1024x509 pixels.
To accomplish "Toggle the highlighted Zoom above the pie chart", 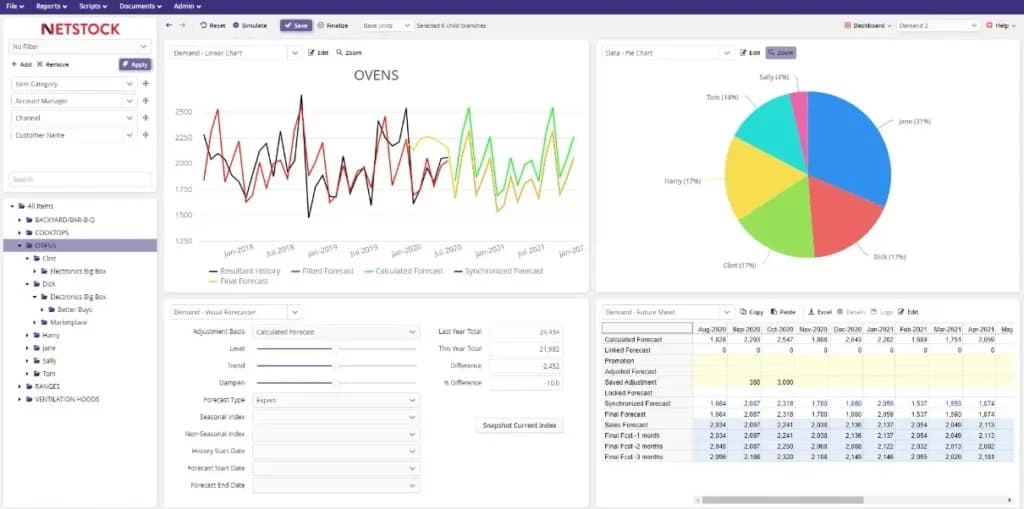I will [780, 53].
